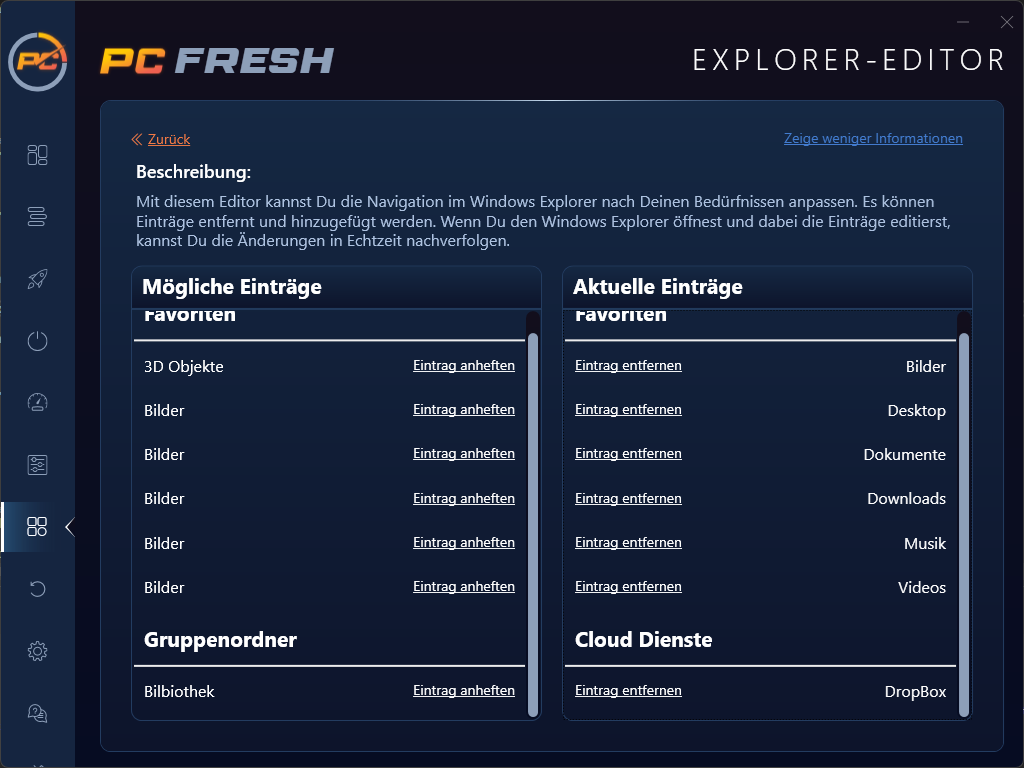Go back via the Zurück link
1024x768 pixels.
click(x=168, y=139)
